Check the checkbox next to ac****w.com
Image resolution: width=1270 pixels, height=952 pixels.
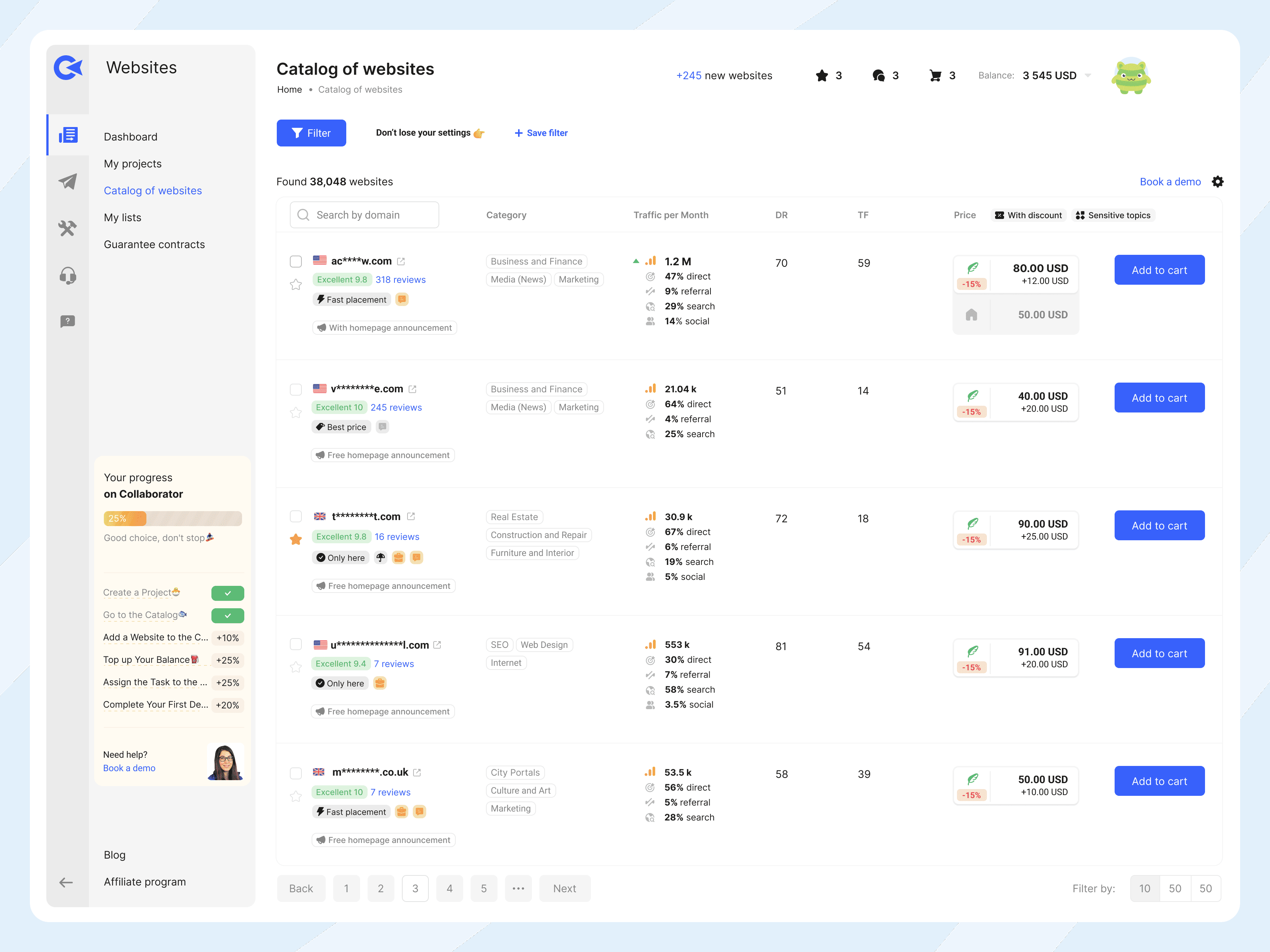[296, 261]
